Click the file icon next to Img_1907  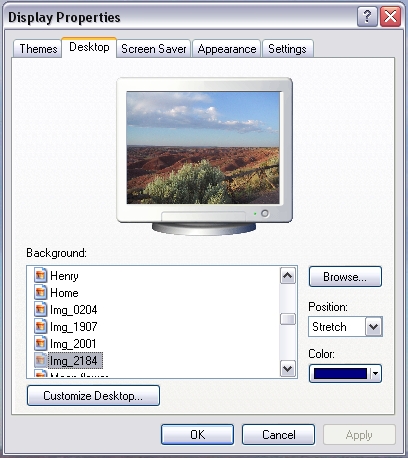click(40, 326)
